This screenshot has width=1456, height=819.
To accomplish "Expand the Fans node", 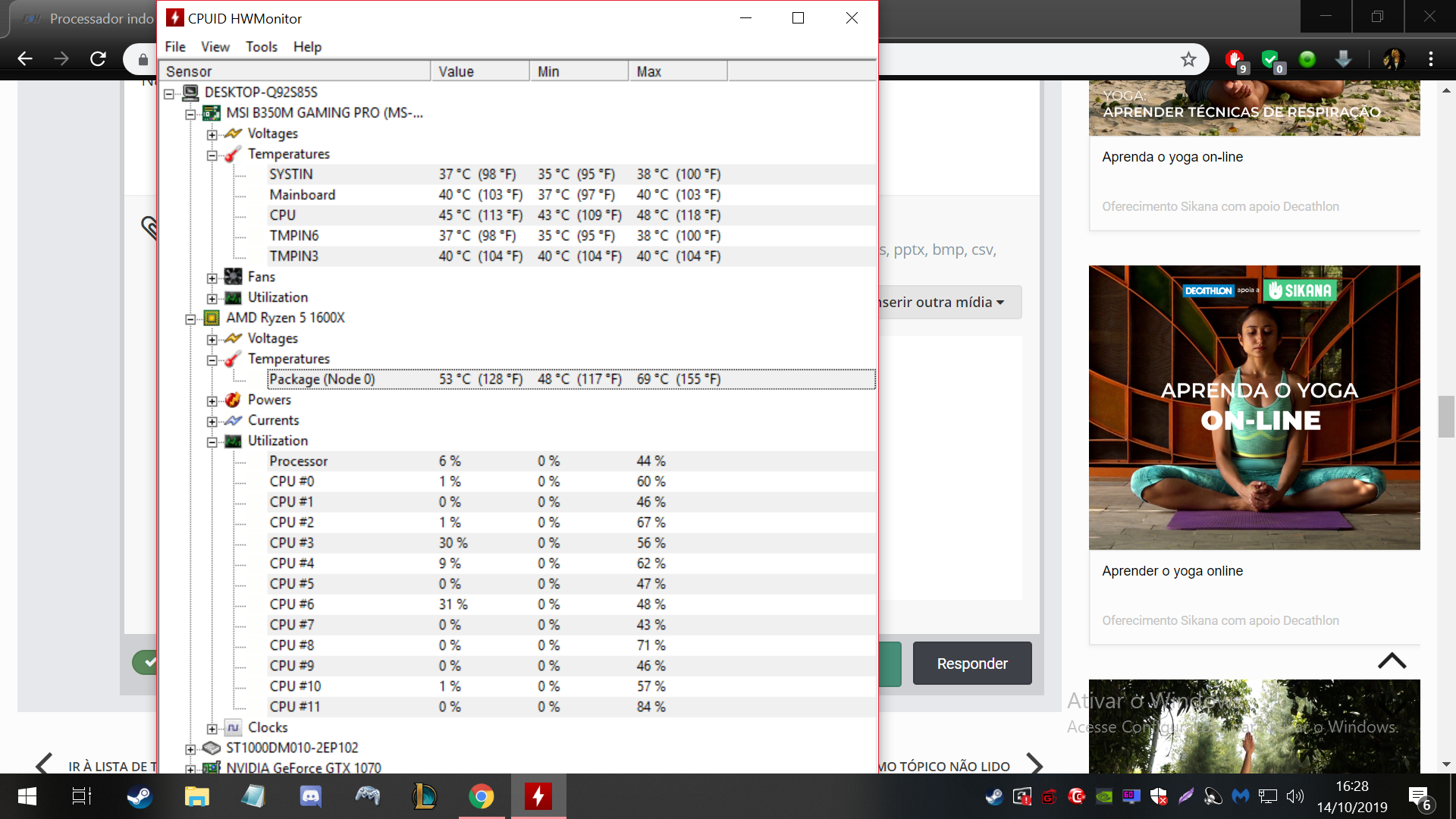I will tap(212, 278).
